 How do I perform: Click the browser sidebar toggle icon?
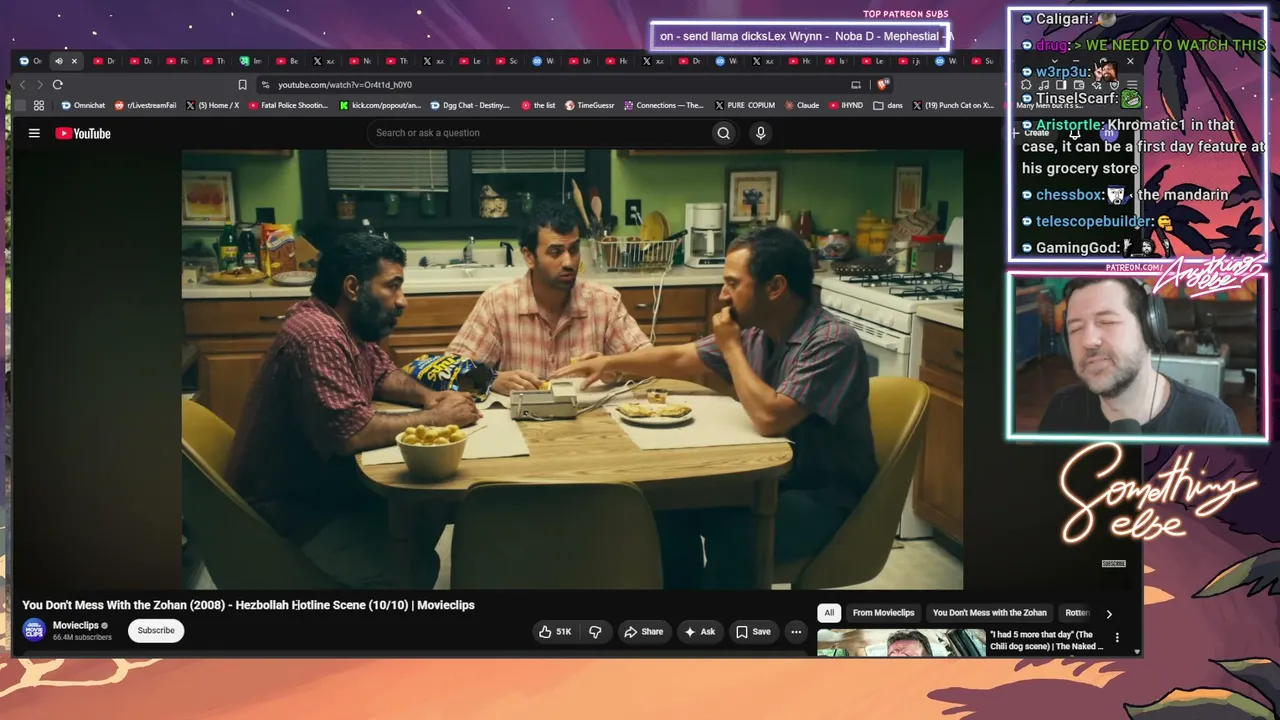click(x=1059, y=85)
